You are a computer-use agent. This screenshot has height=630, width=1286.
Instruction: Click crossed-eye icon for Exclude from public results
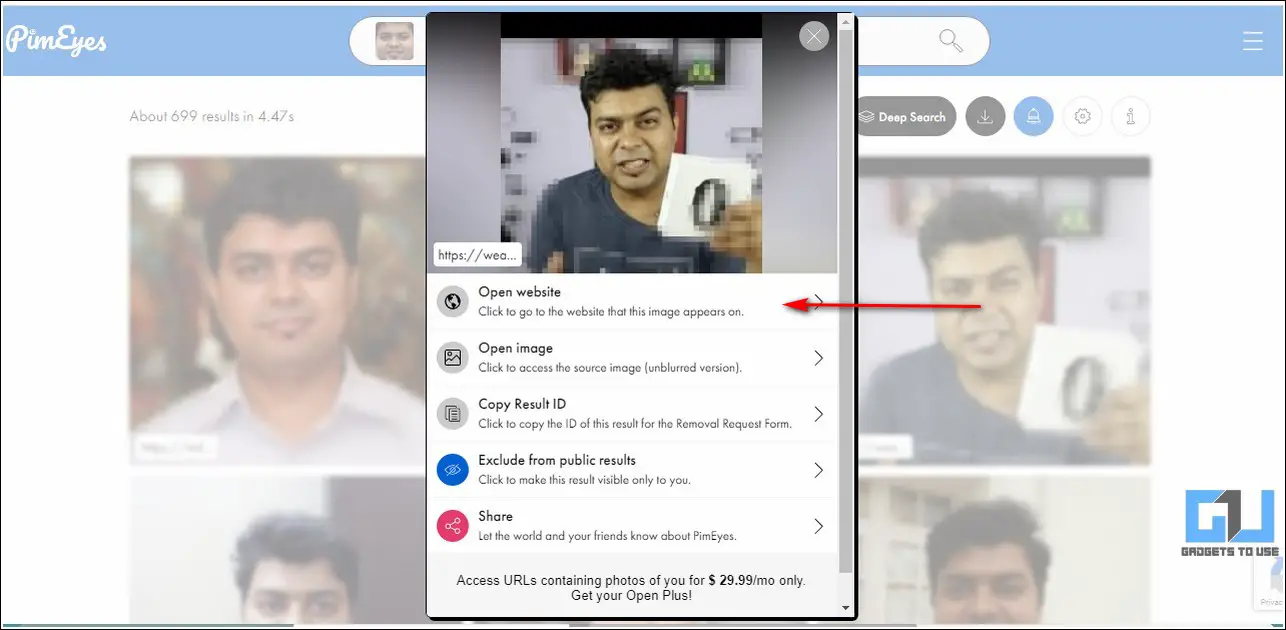click(x=453, y=470)
